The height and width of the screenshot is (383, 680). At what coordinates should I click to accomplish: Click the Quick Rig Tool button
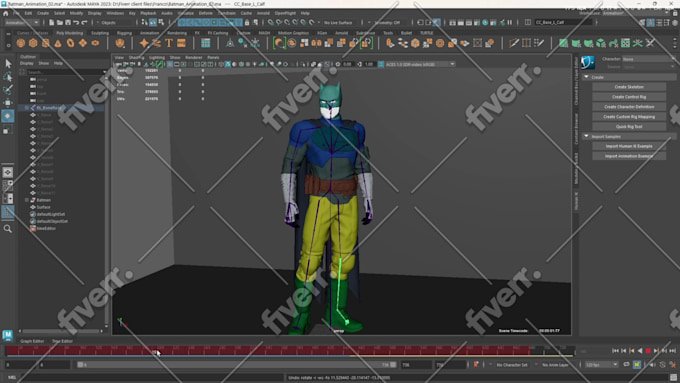(x=629, y=127)
